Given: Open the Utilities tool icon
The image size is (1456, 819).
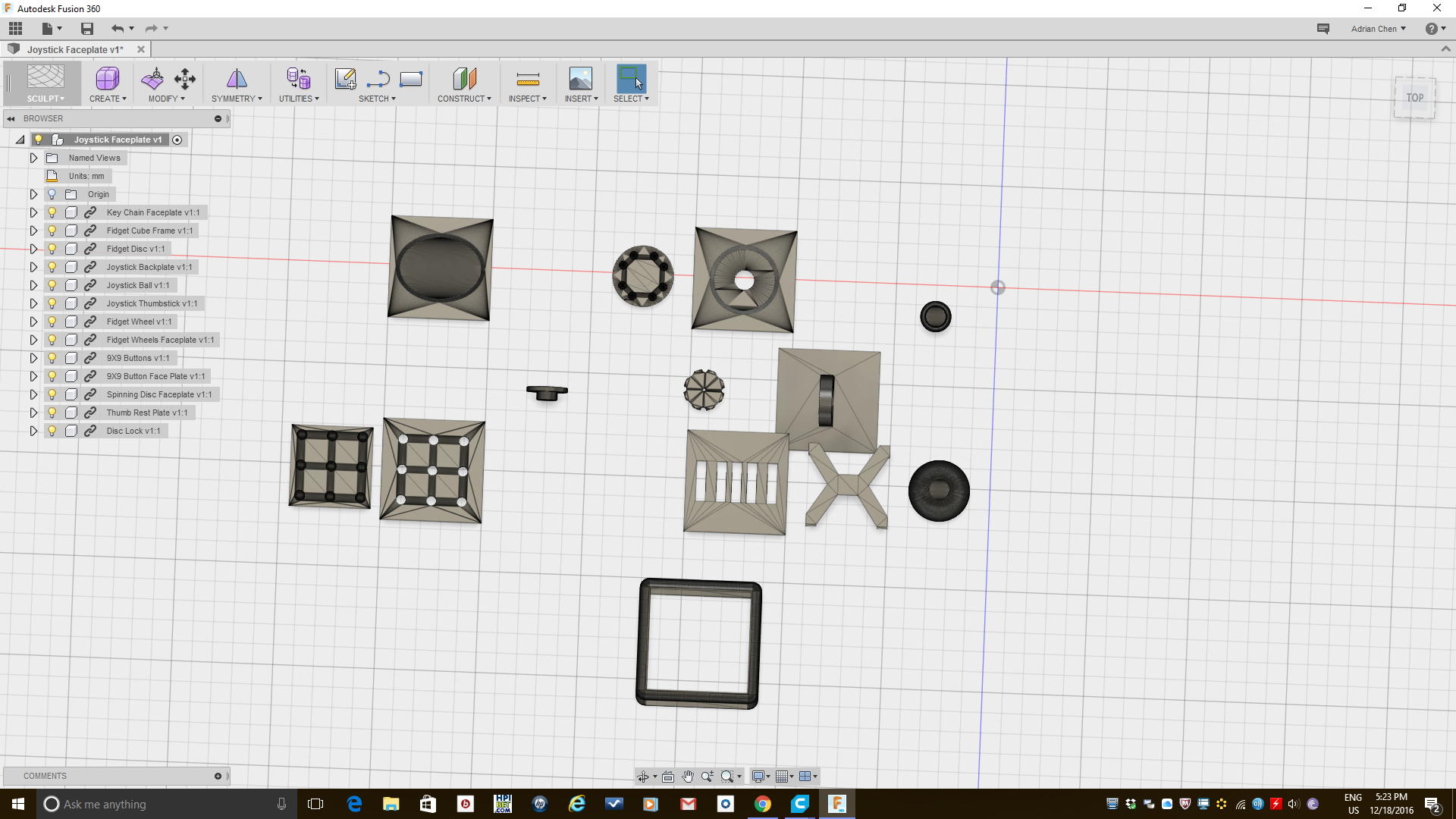Looking at the screenshot, I should point(299,78).
